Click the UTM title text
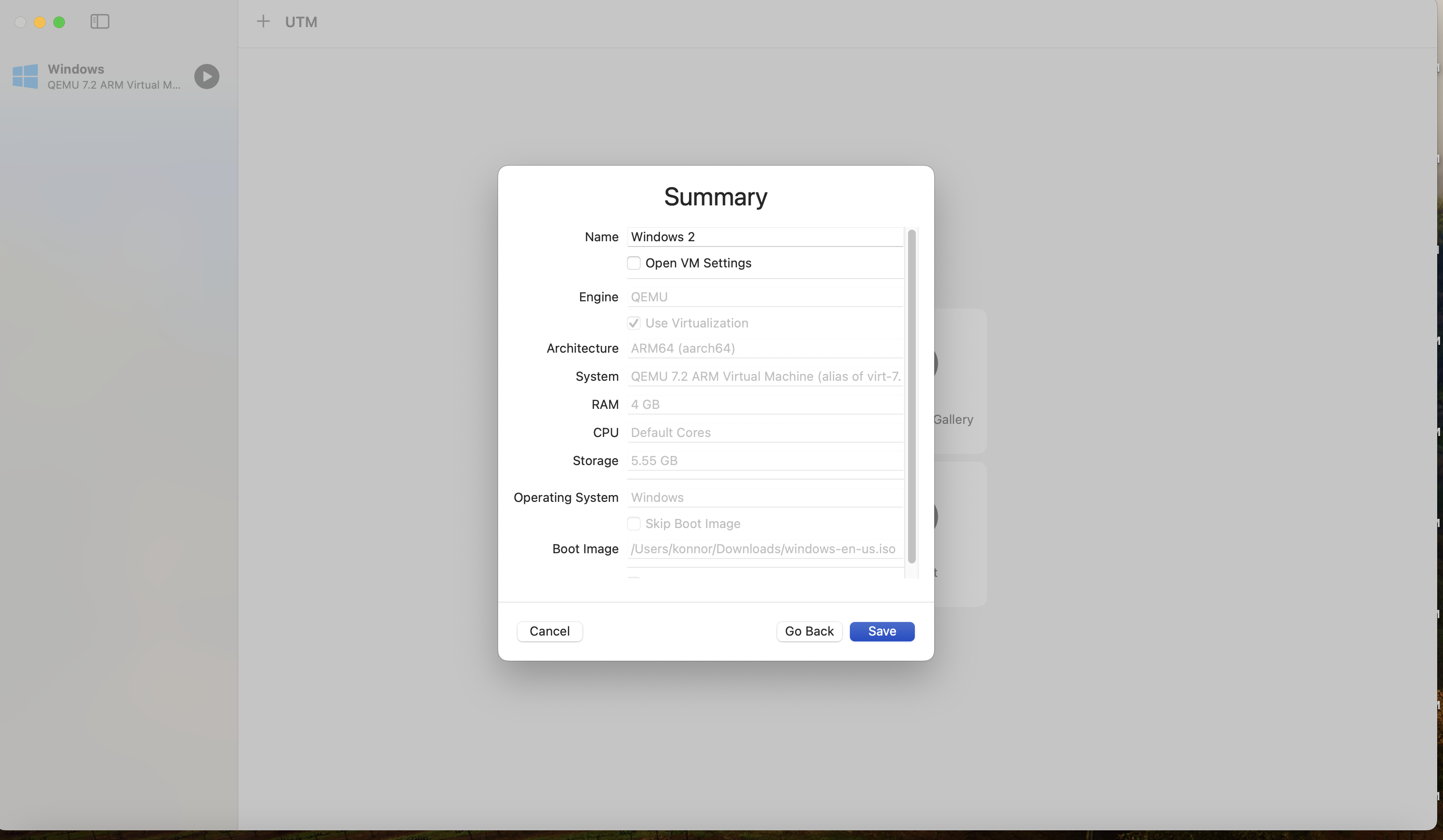The width and height of the screenshot is (1443, 840). 301,22
